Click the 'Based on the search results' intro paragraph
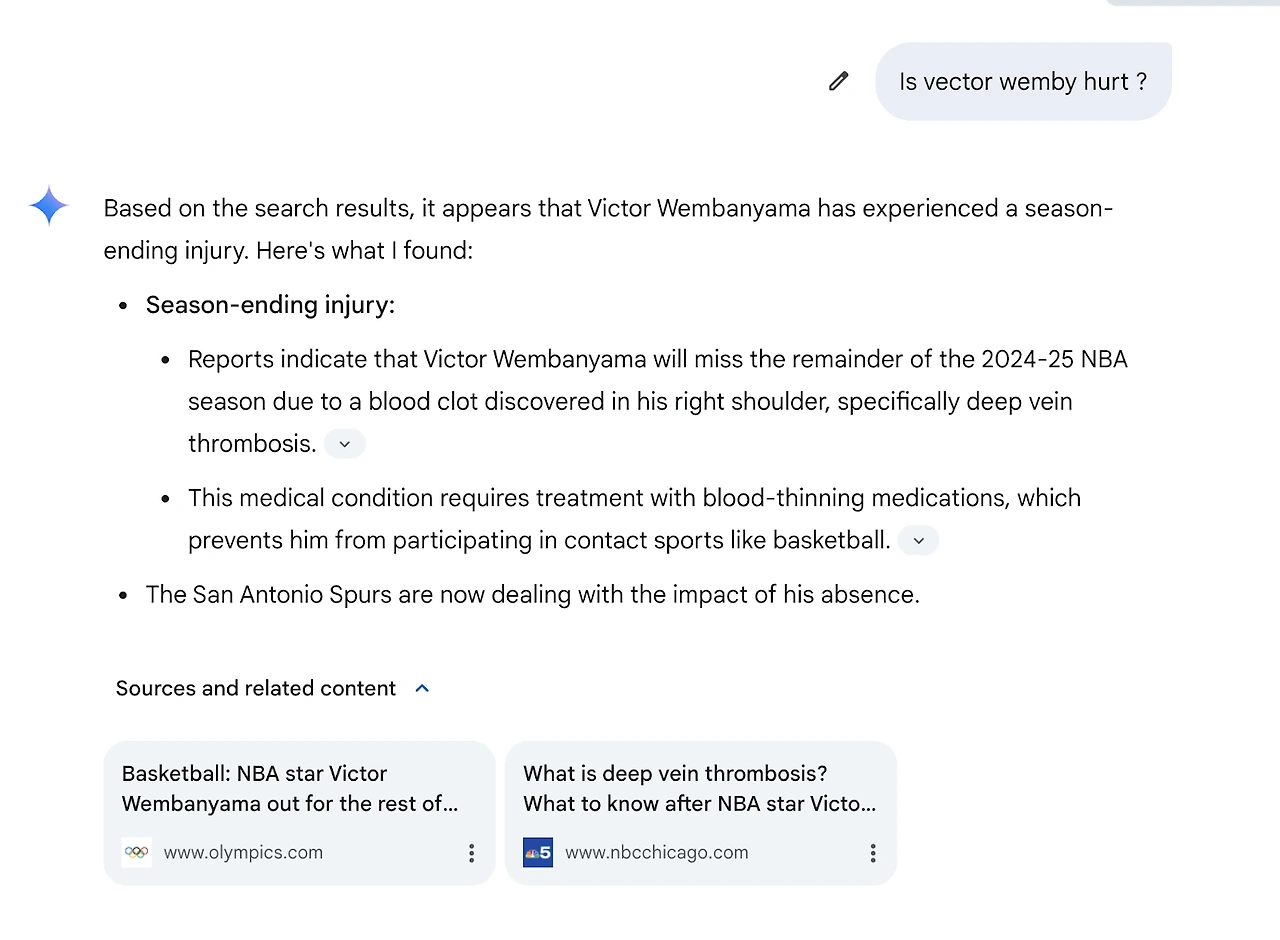 coord(607,229)
